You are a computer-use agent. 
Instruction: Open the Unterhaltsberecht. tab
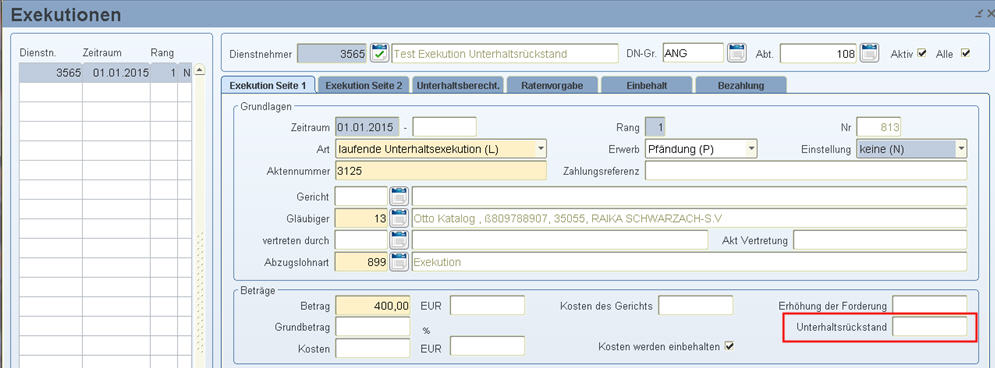point(458,85)
